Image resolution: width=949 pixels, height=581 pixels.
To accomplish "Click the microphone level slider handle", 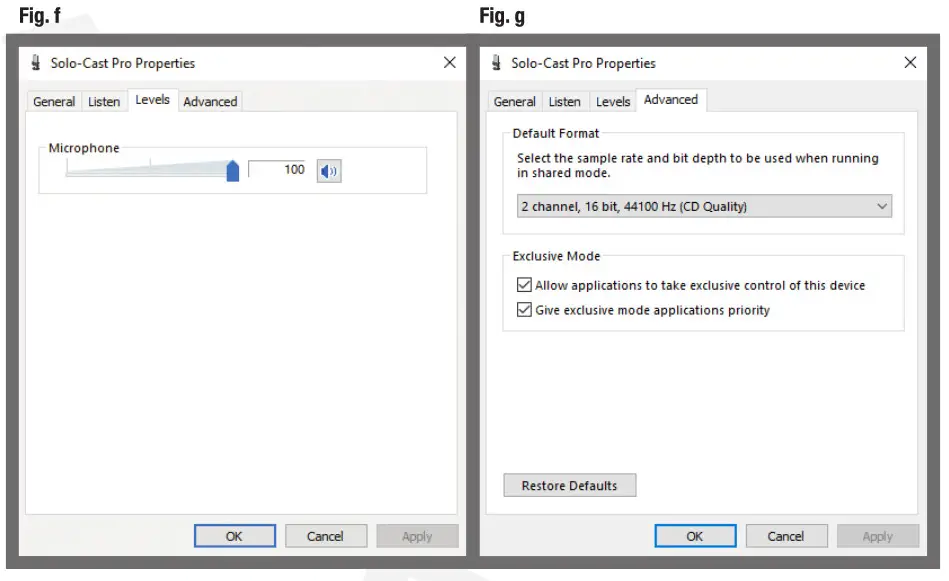I will [233, 171].
